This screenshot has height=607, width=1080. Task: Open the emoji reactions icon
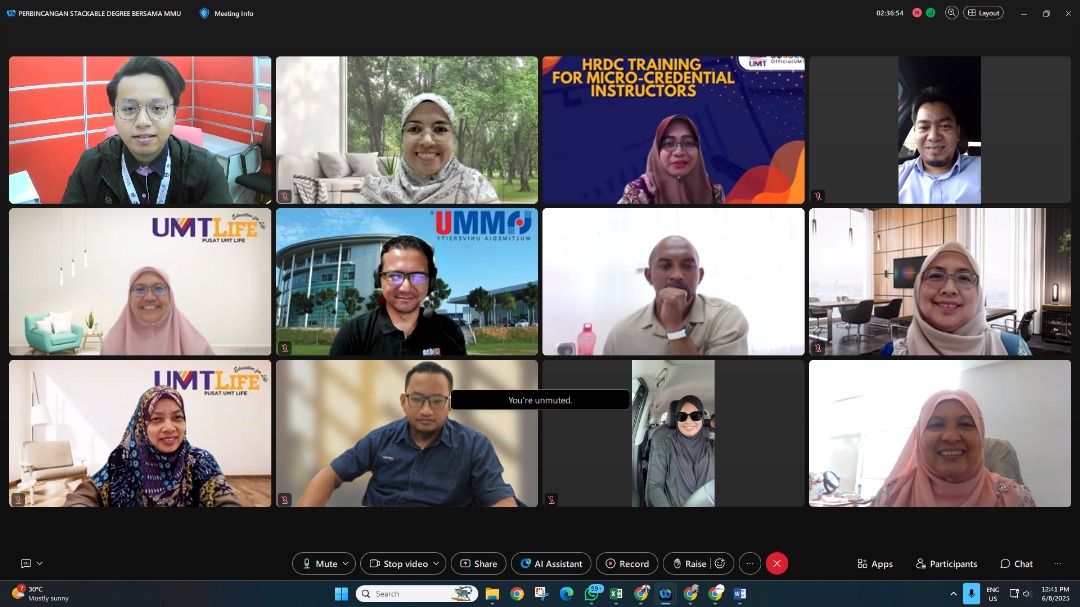pyautogui.click(x=720, y=564)
